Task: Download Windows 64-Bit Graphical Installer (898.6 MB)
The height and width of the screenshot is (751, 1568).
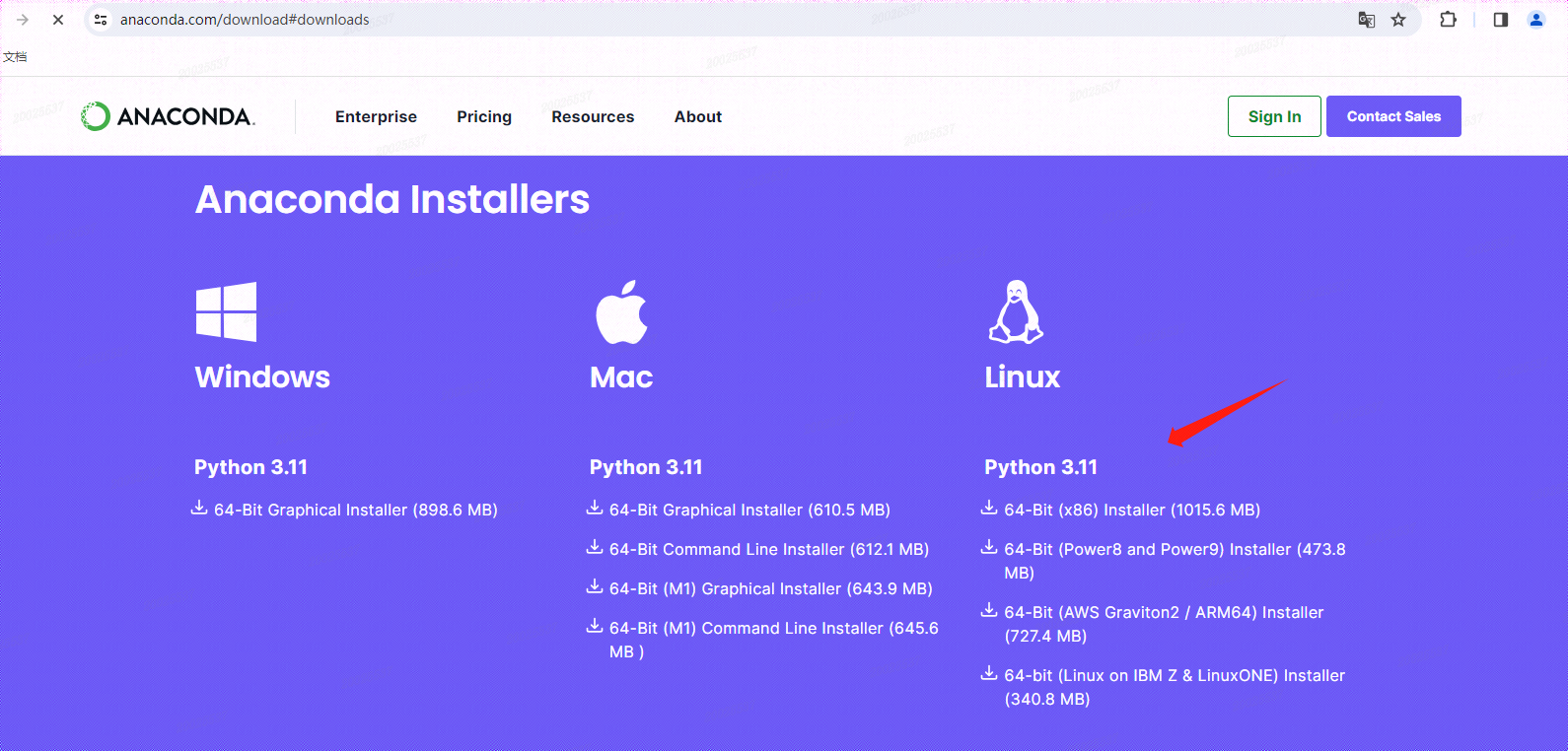Action: point(356,510)
